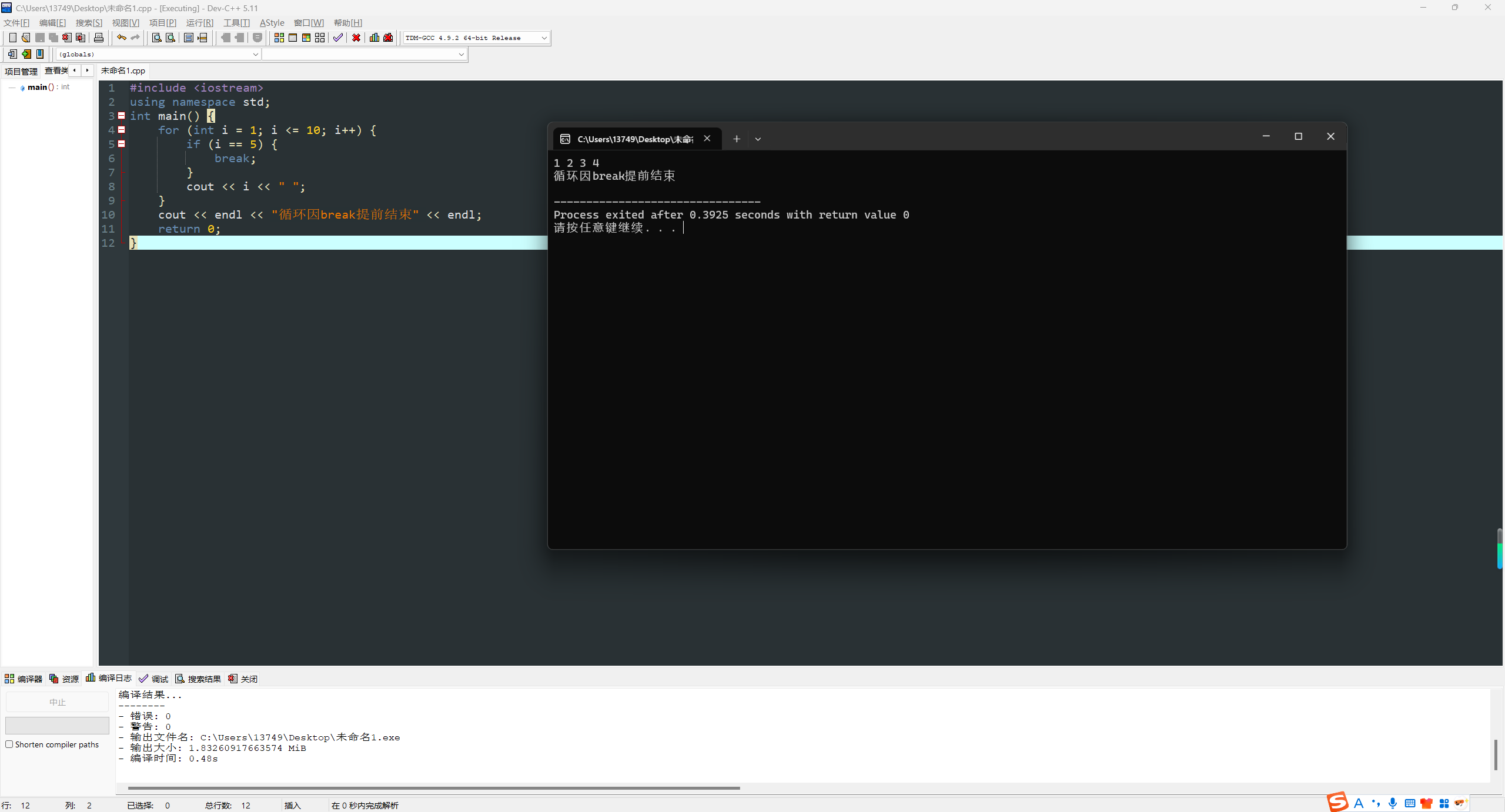Expand the (globals) scope dropdown

255,54
